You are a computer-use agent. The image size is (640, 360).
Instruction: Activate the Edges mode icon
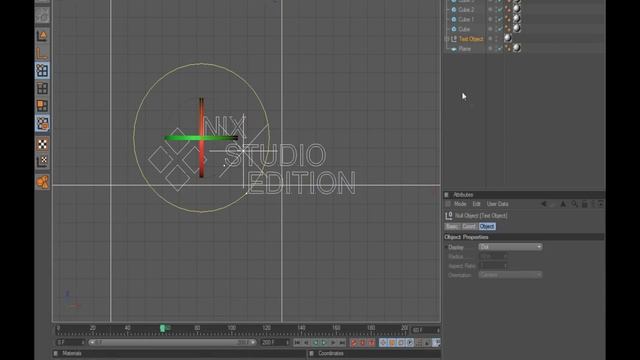[x=42, y=88]
